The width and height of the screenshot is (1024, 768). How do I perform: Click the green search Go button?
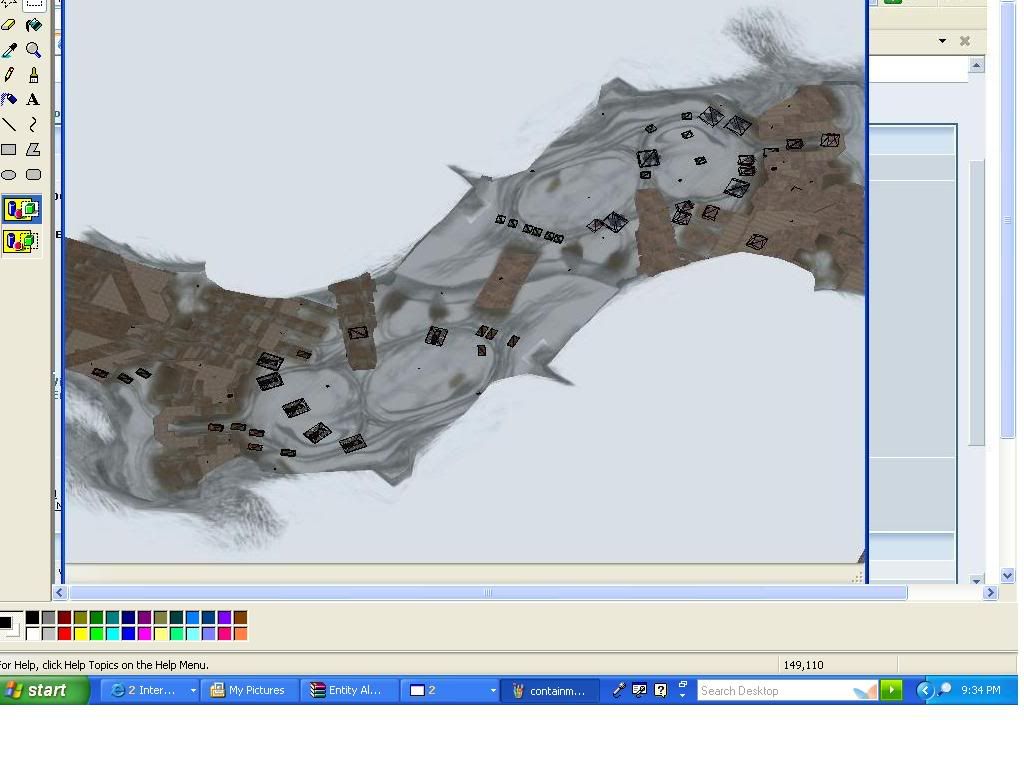click(x=891, y=690)
